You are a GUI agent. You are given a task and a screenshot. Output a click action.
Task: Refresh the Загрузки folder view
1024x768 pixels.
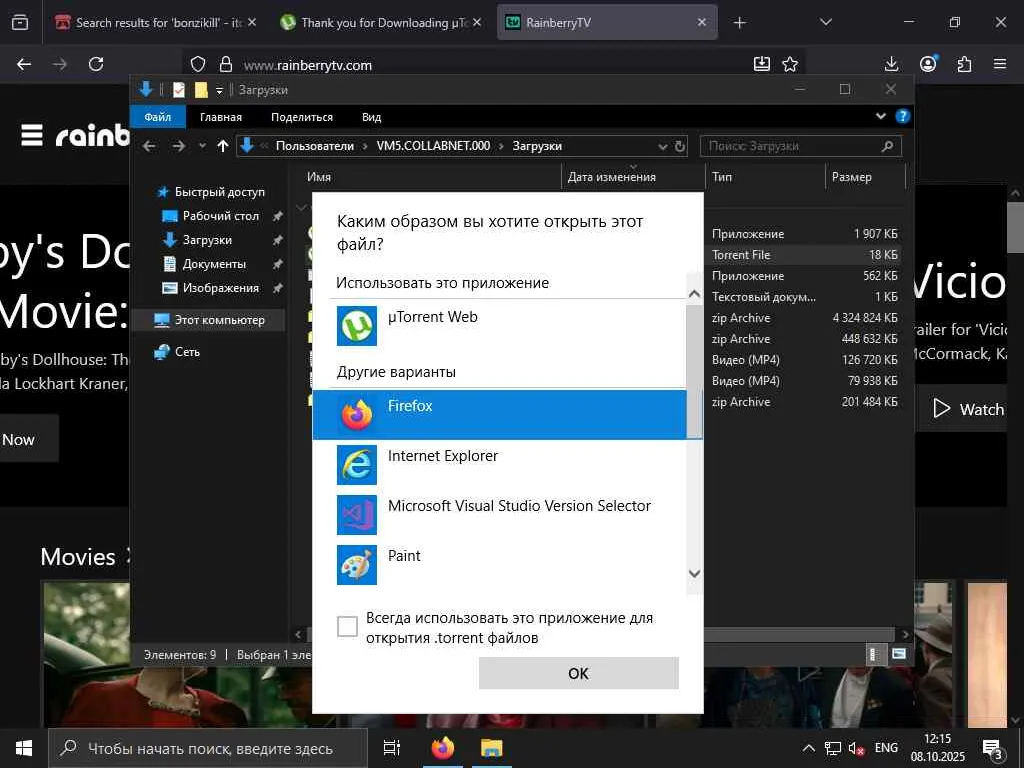tap(680, 146)
